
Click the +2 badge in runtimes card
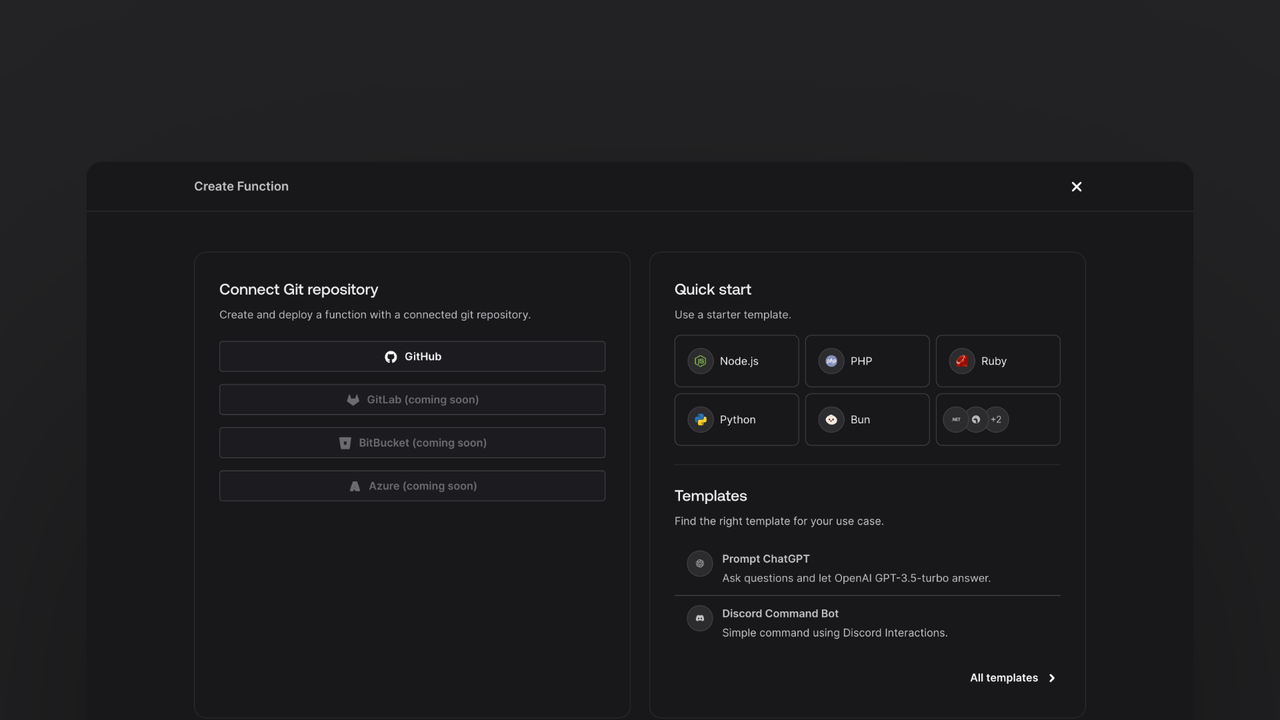[x=996, y=420]
